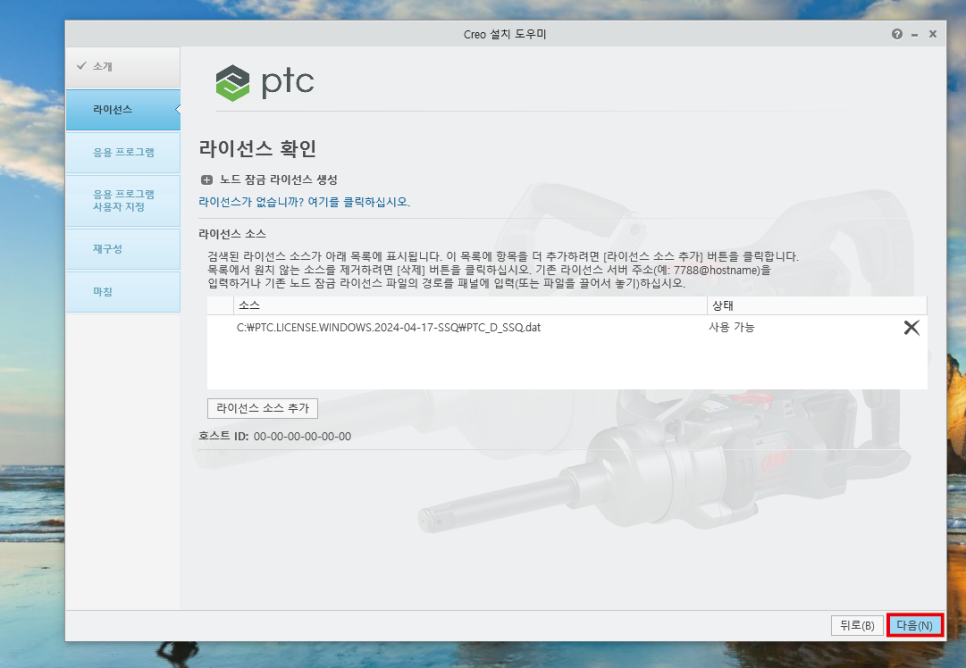The image size is (966, 668).
Task: Select the 라이선스 step in the sidebar
Action: click(x=123, y=110)
